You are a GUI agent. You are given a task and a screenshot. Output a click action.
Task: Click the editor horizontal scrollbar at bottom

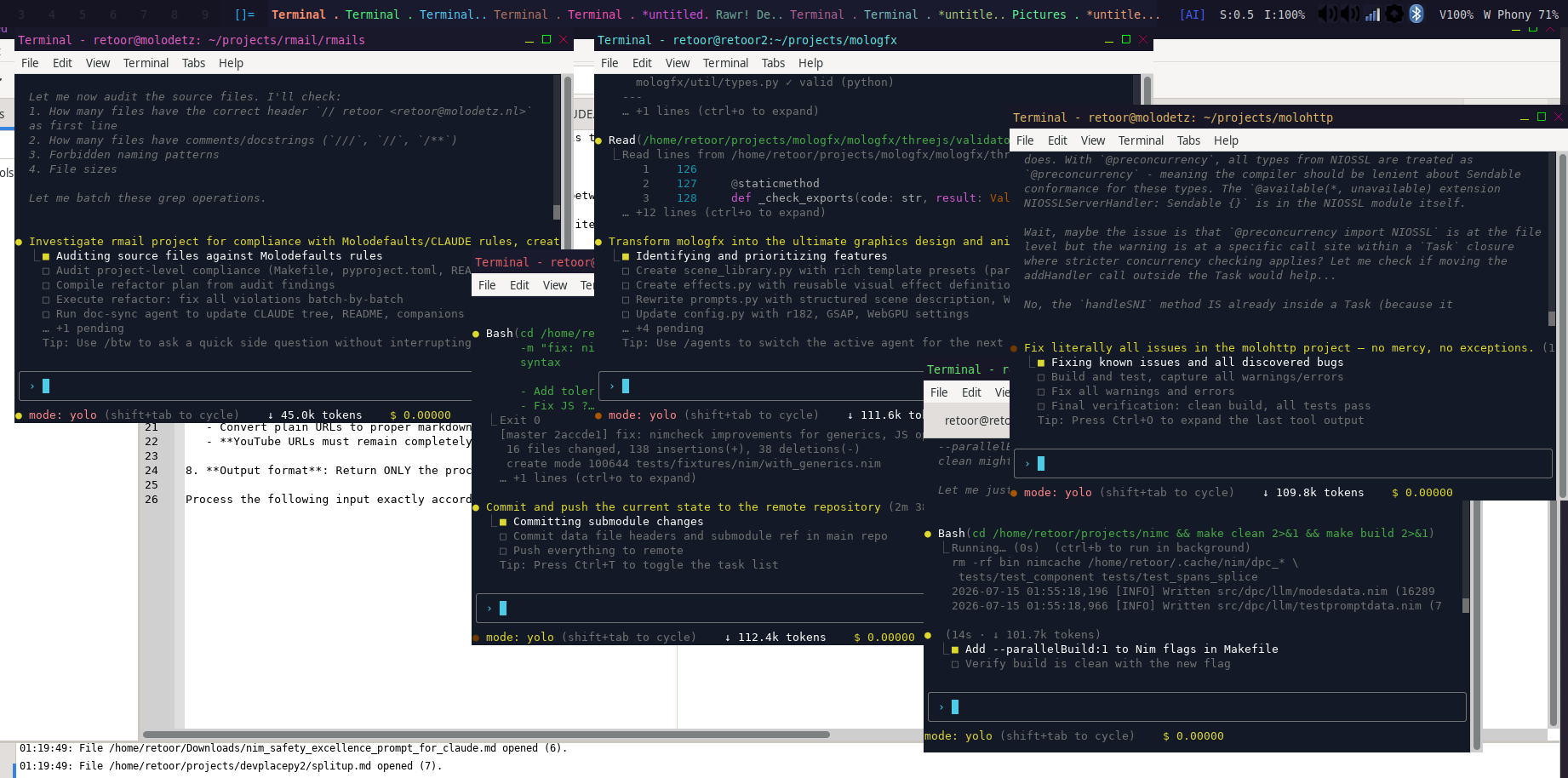coord(486,734)
